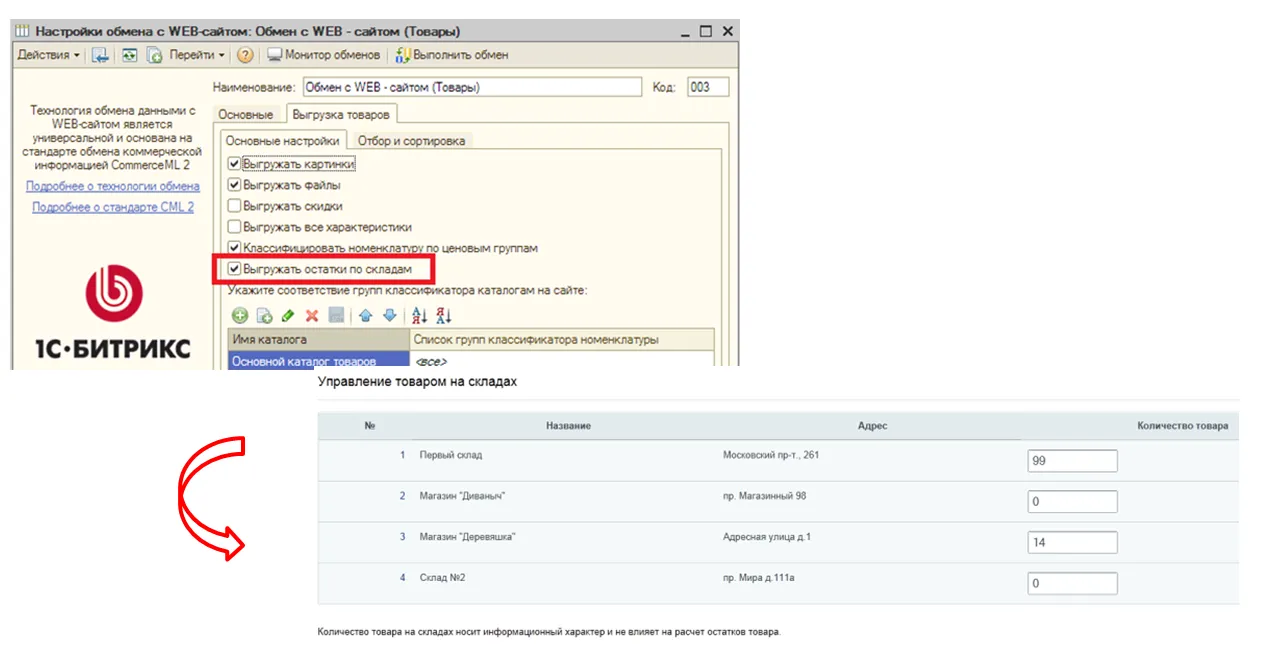Switch to the Основные tab
This screenshot has height=651, width=1265.
tap(245, 115)
